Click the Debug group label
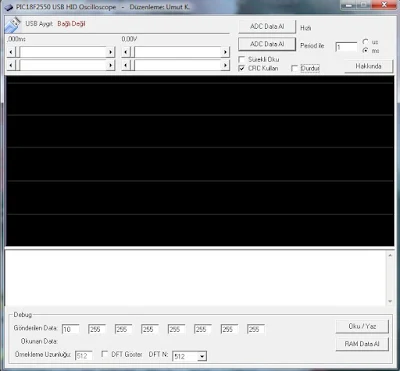 click(x=23, y=315)
